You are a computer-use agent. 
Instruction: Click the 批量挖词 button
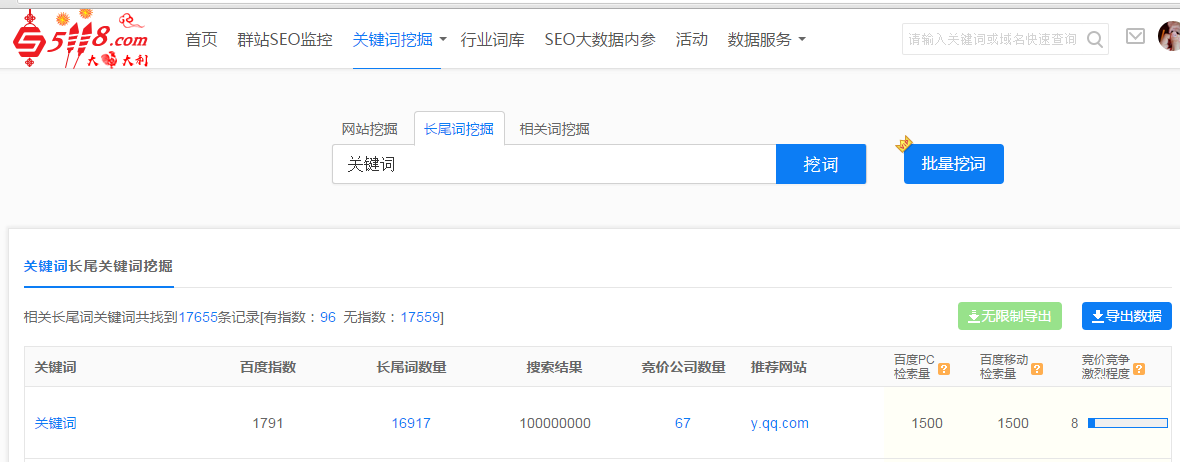[953, 164]
